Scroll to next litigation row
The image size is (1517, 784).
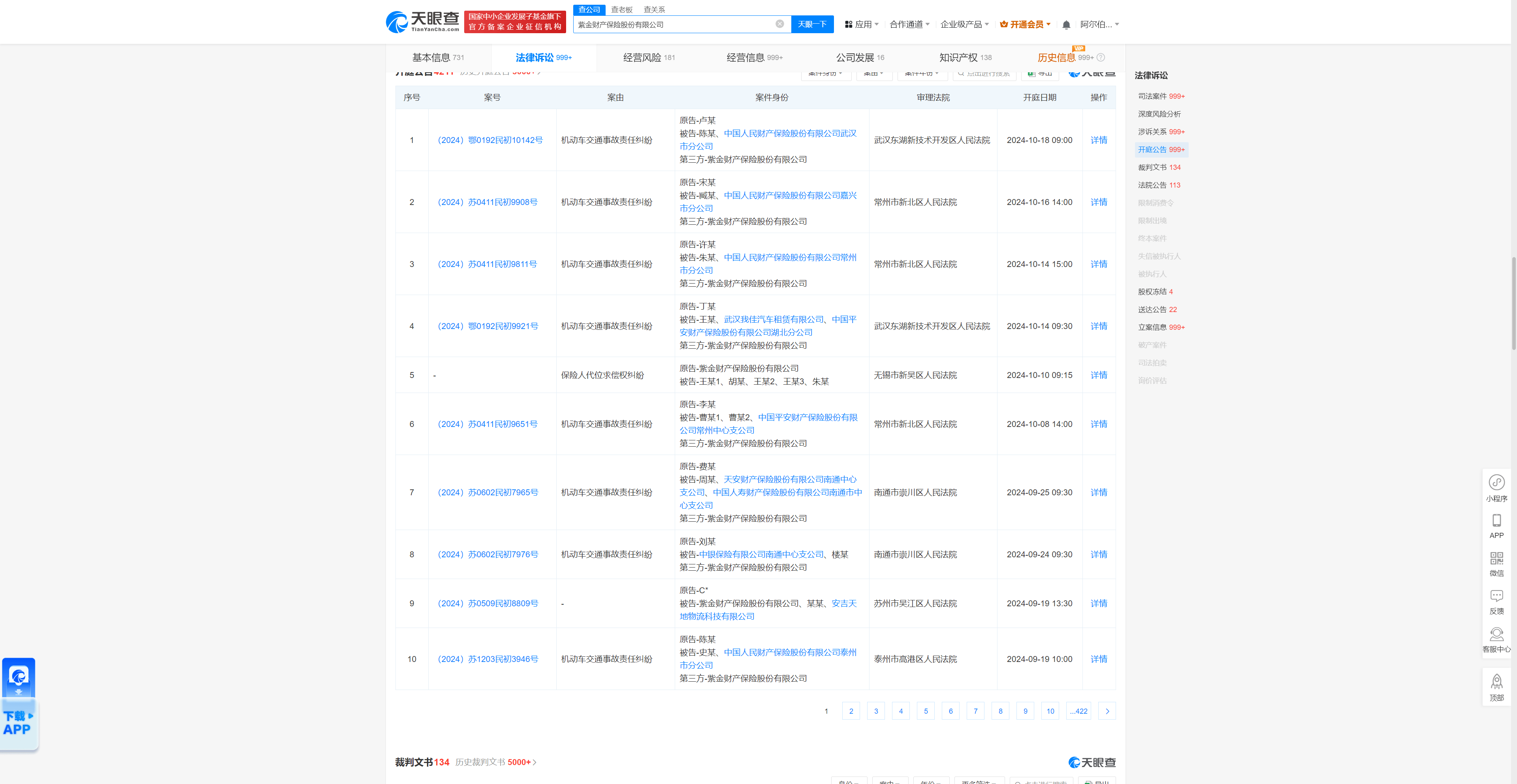click(x=1108, y=711)
